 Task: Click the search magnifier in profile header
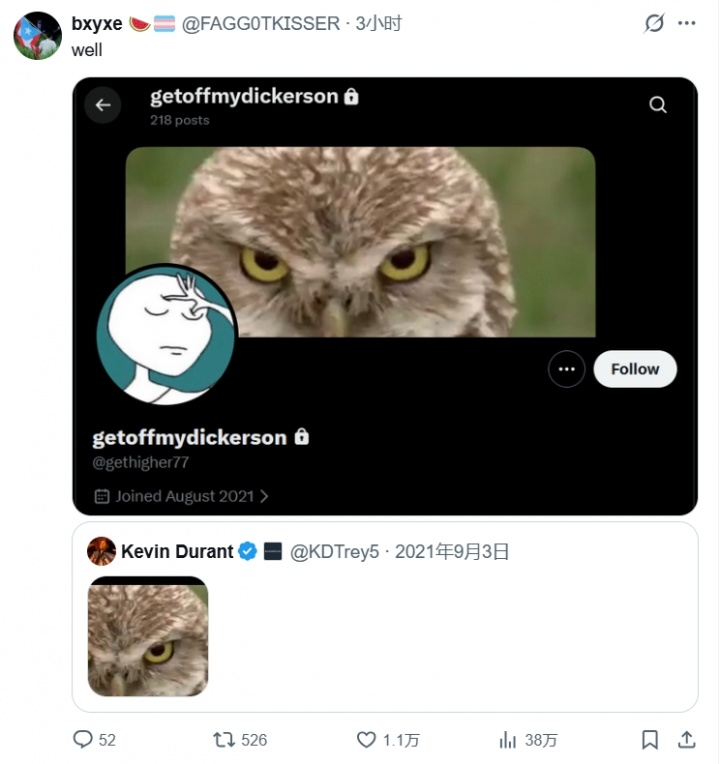658,104
